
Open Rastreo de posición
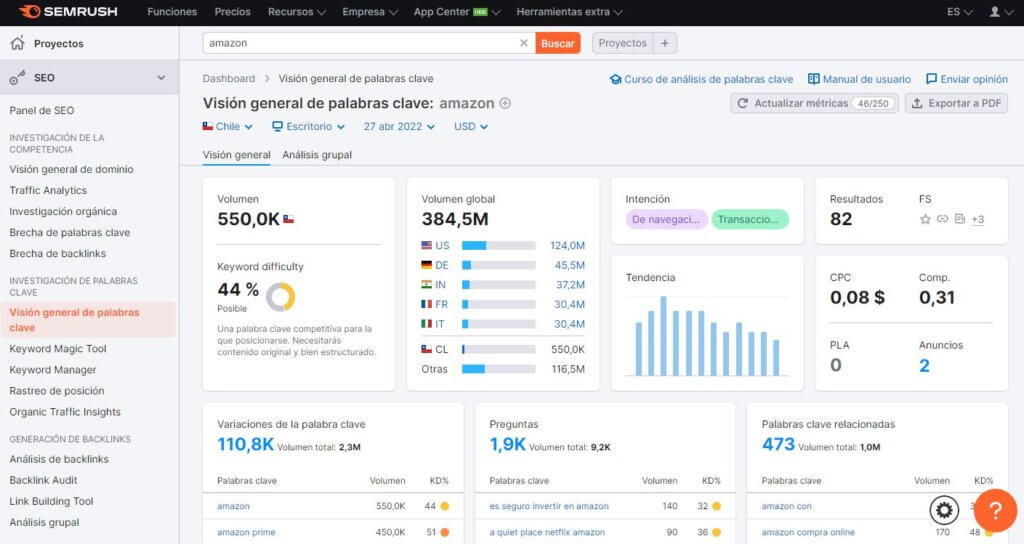[x=57, y=391]
